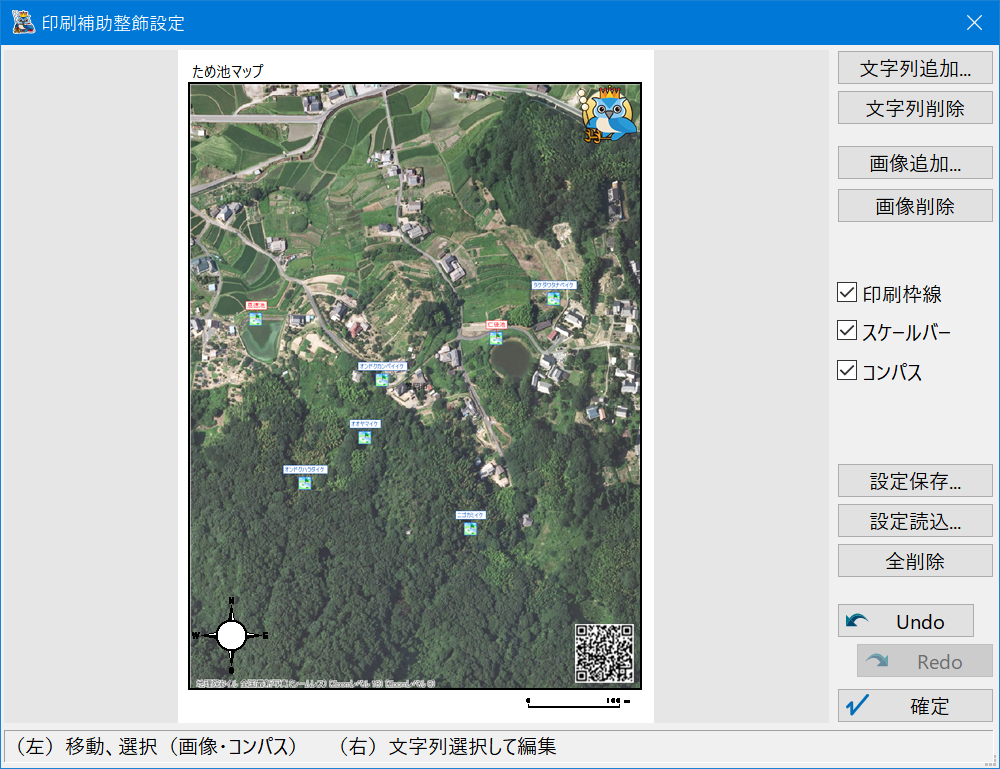Save settings with 設定保存...
Image resolution: width=1000 pixels, height=769 pixels.
915,481
